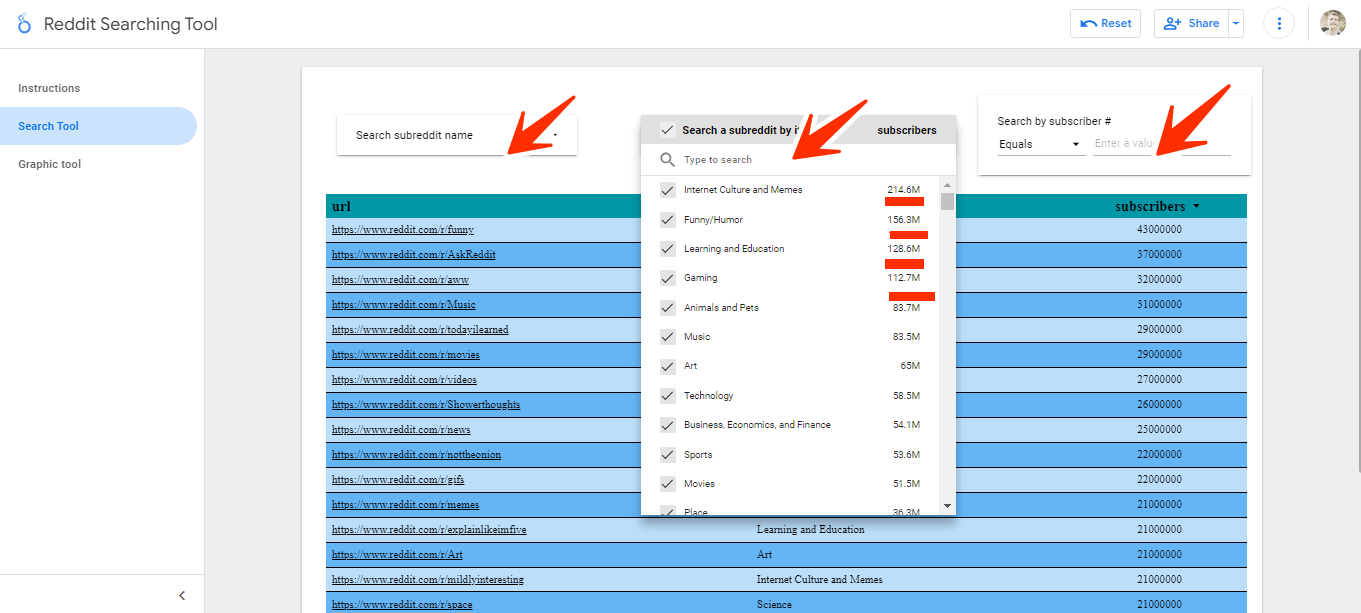The height and width of the screenshot is (613, 1361).
Task: Click scroll-up arrow of dropdown list
Action: pos(948,184)
